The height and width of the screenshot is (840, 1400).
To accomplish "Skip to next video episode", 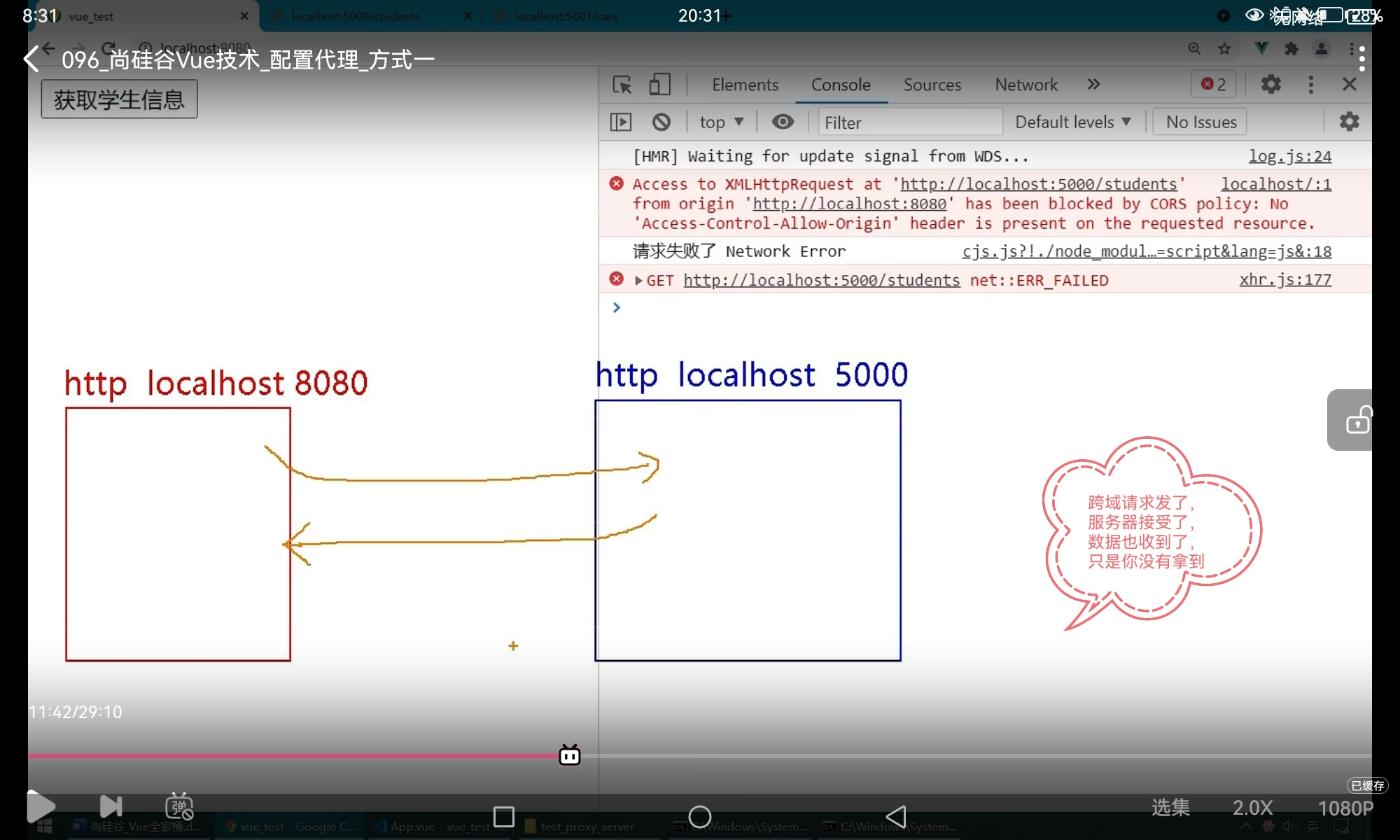I will [111, 806].
